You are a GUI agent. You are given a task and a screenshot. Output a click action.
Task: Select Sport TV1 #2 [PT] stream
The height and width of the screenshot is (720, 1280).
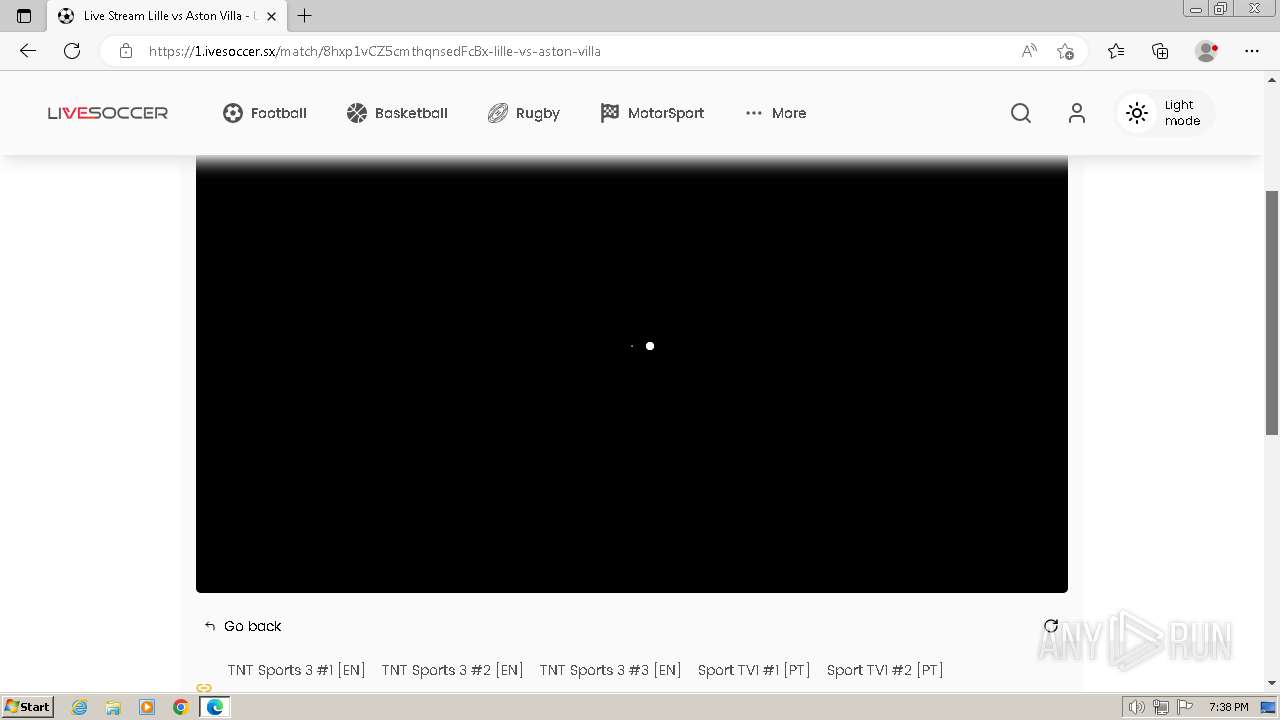pyautogui.click(x=885, y=670)
